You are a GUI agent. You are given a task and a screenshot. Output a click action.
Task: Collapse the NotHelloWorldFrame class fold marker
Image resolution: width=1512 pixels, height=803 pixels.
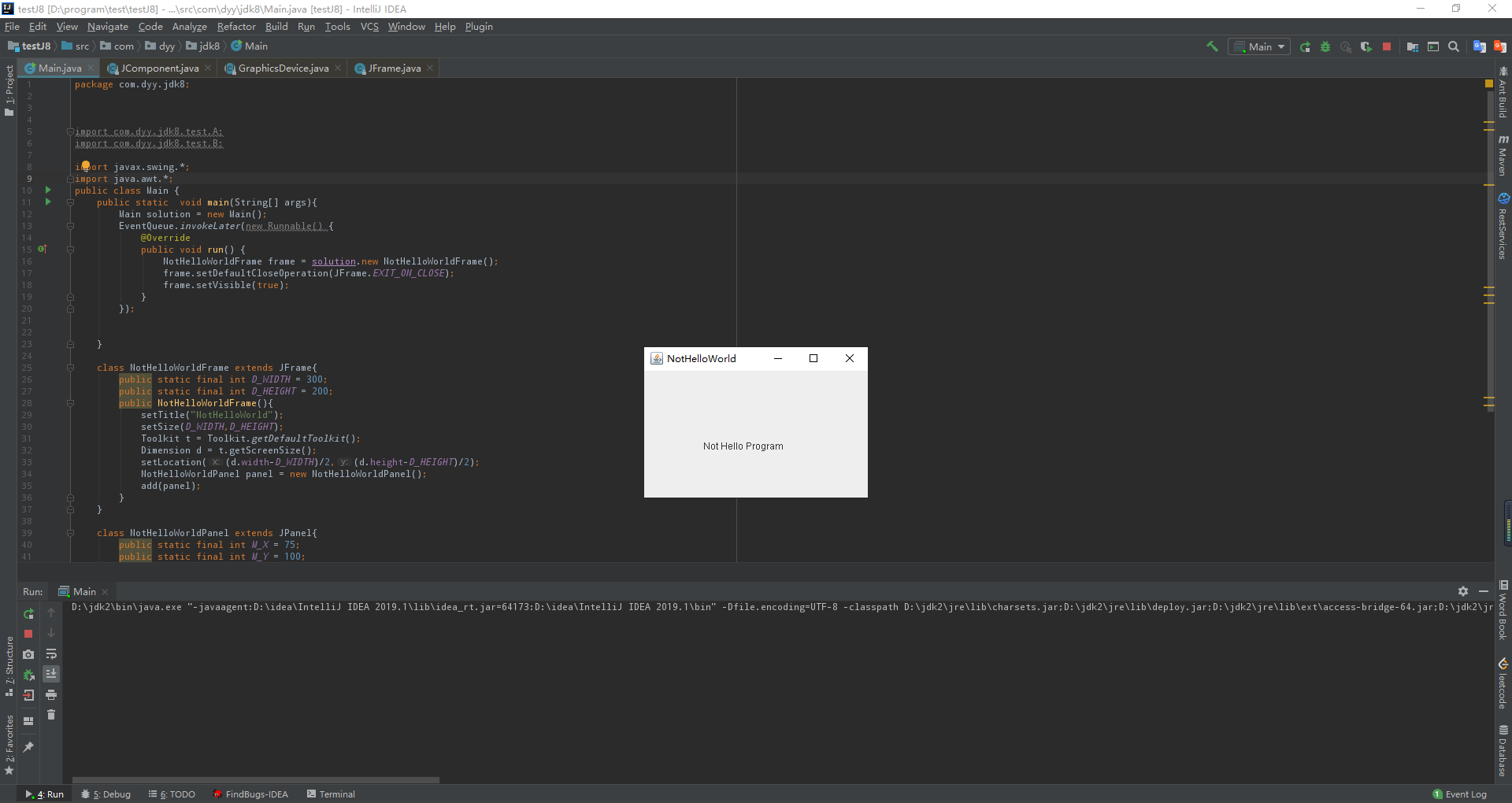tap(70, 368)
